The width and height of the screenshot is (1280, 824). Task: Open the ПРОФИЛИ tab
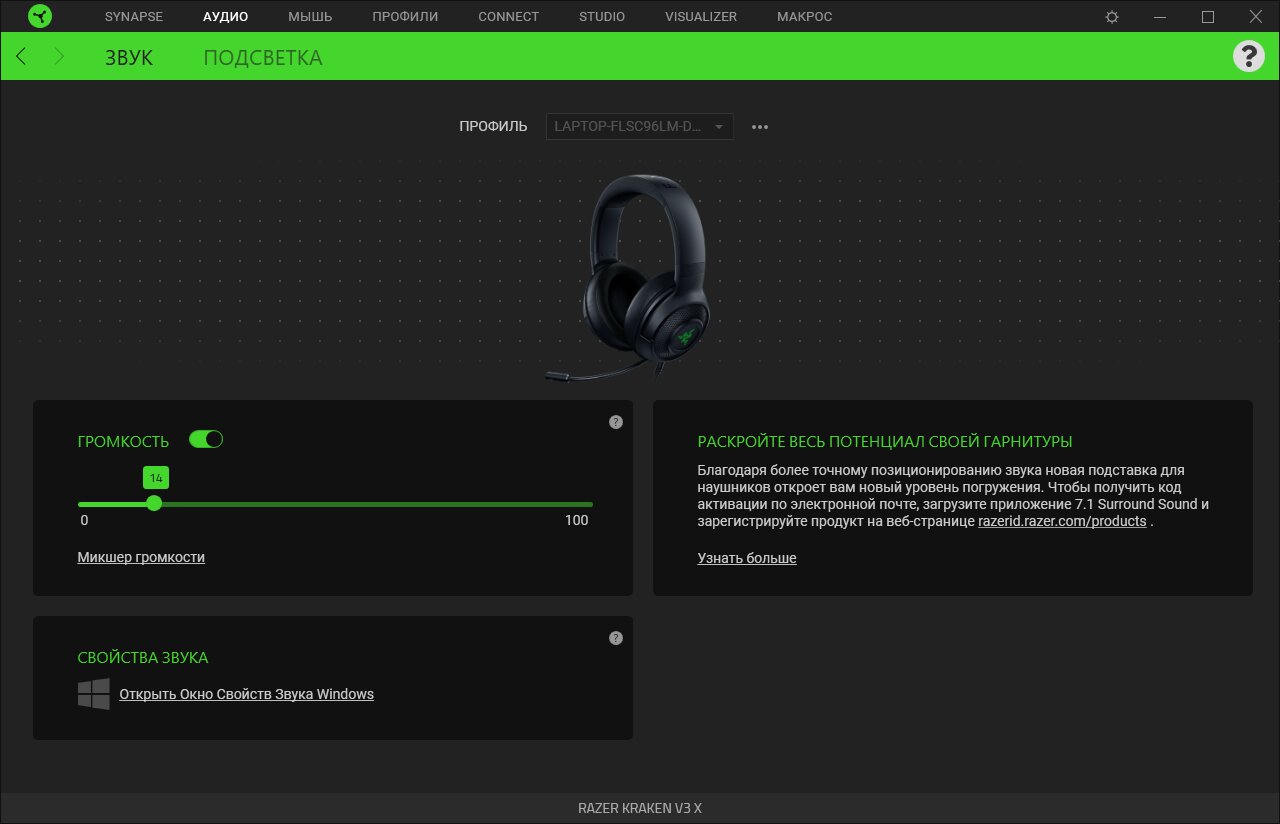tap(405, 17)
